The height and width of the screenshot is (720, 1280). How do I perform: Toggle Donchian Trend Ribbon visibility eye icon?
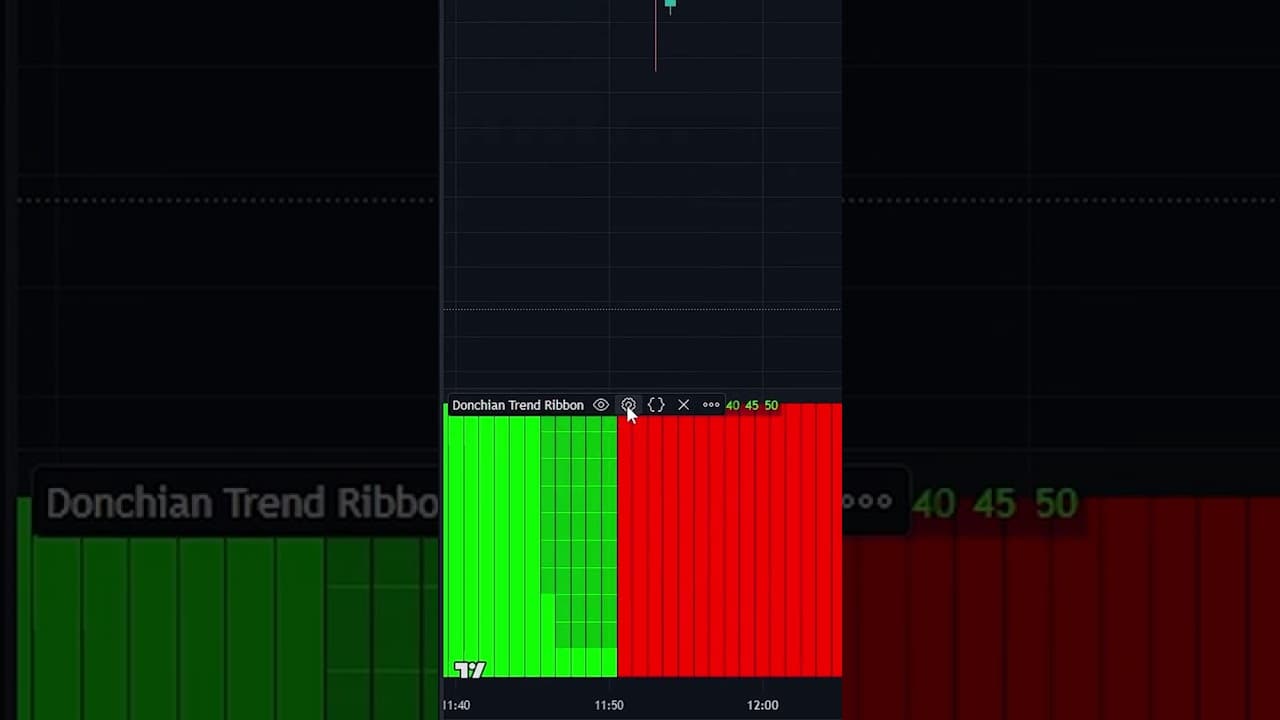[601, 405]
